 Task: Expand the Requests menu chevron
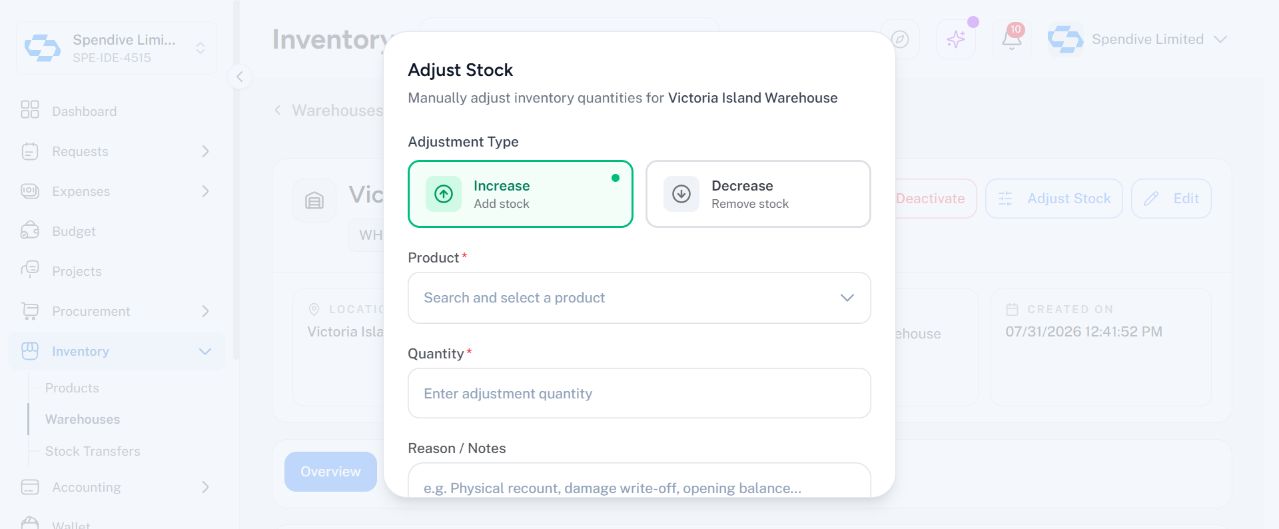(x=205, y=151)
